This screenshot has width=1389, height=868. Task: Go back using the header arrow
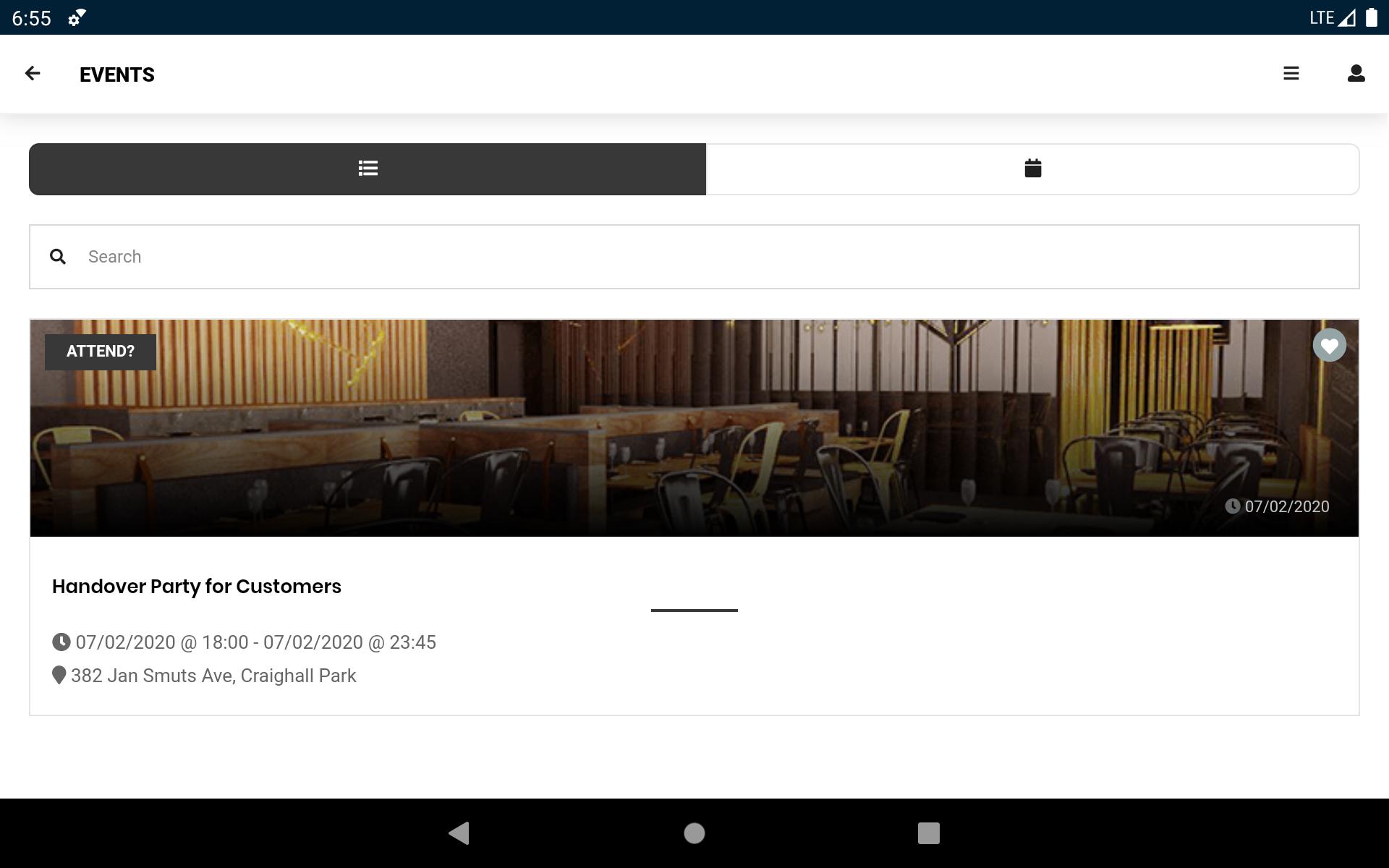coord(33,74)
